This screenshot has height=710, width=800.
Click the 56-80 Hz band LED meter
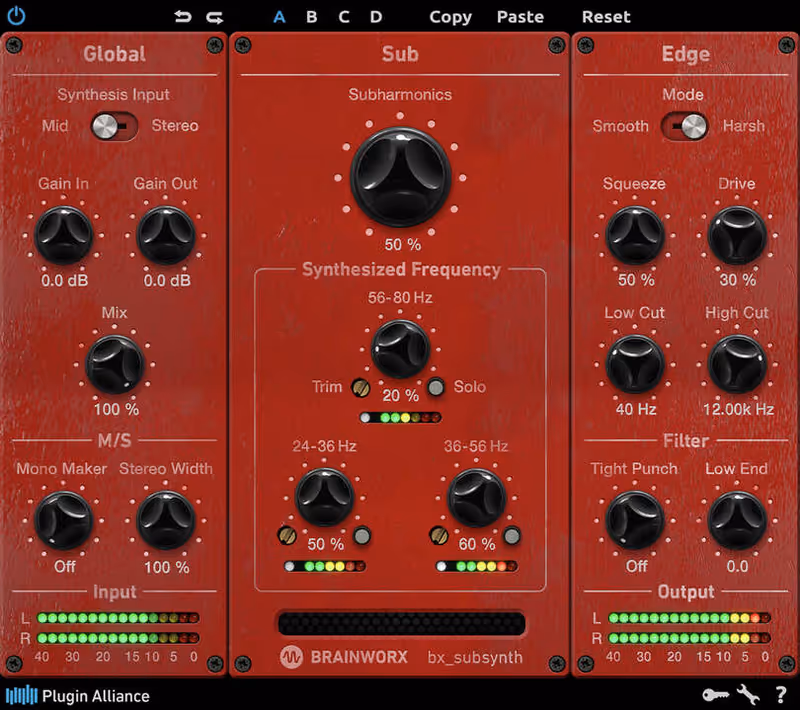pos(401,418)
